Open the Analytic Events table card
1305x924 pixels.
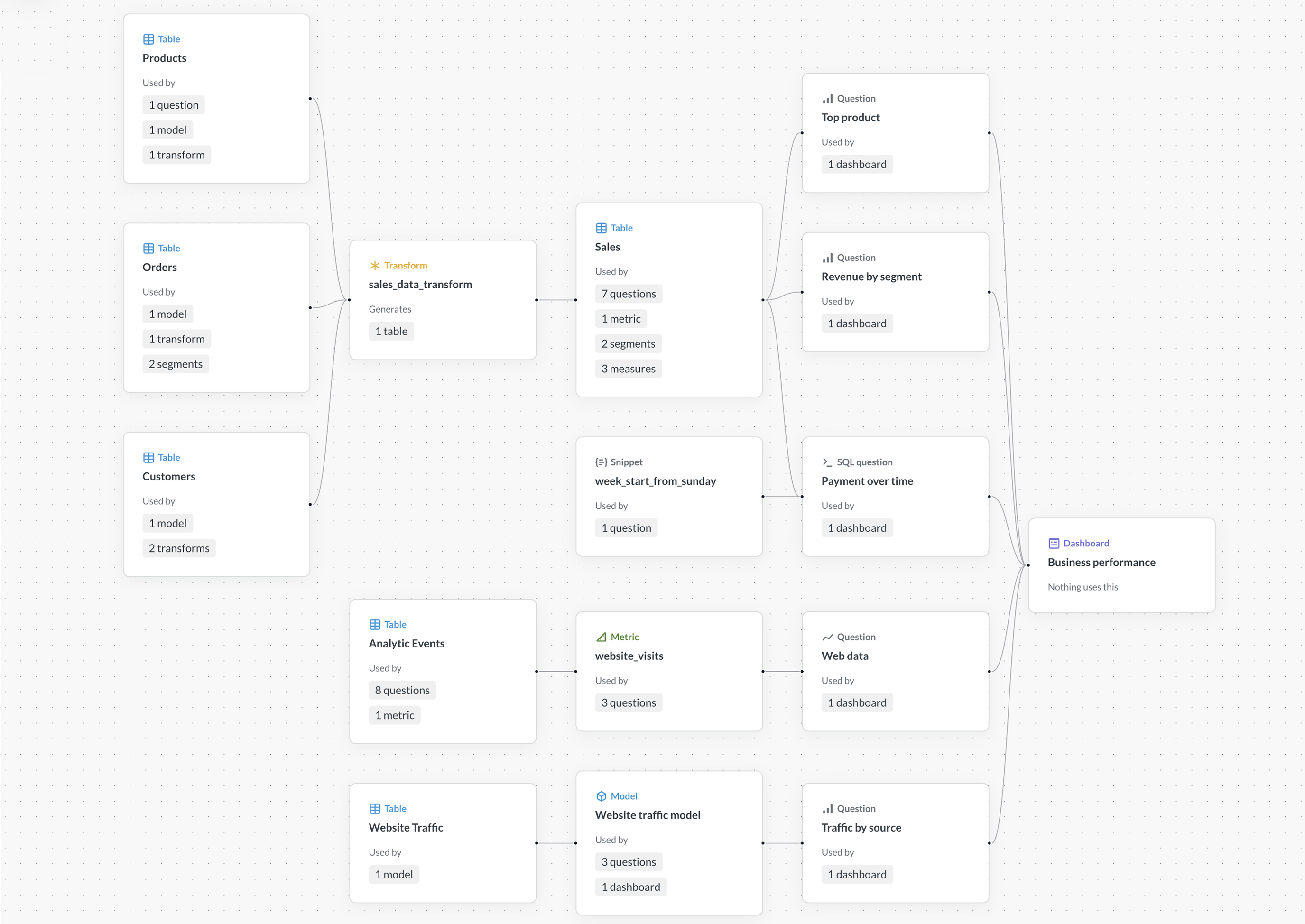(443, 643)
